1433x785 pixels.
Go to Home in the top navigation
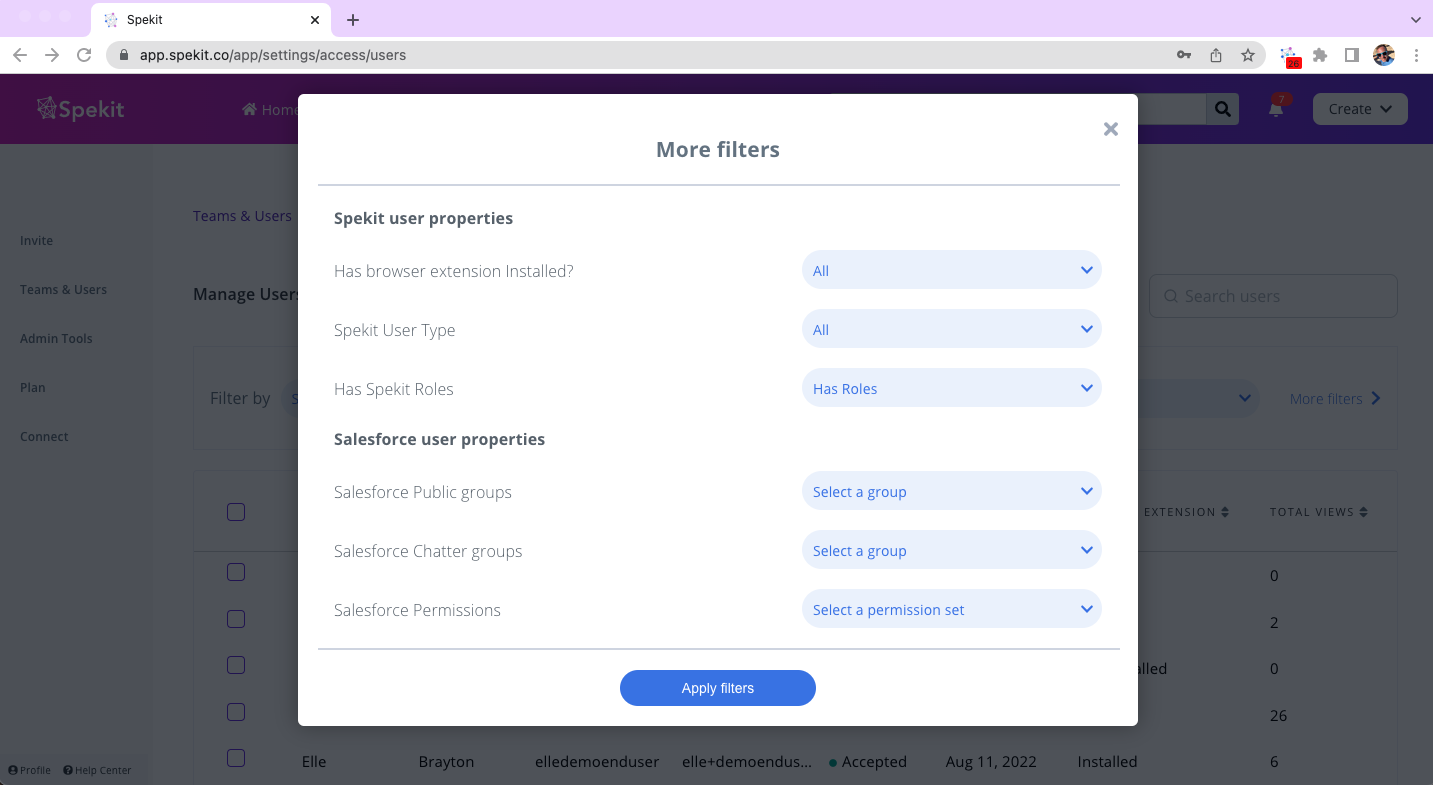pos(270,109)
